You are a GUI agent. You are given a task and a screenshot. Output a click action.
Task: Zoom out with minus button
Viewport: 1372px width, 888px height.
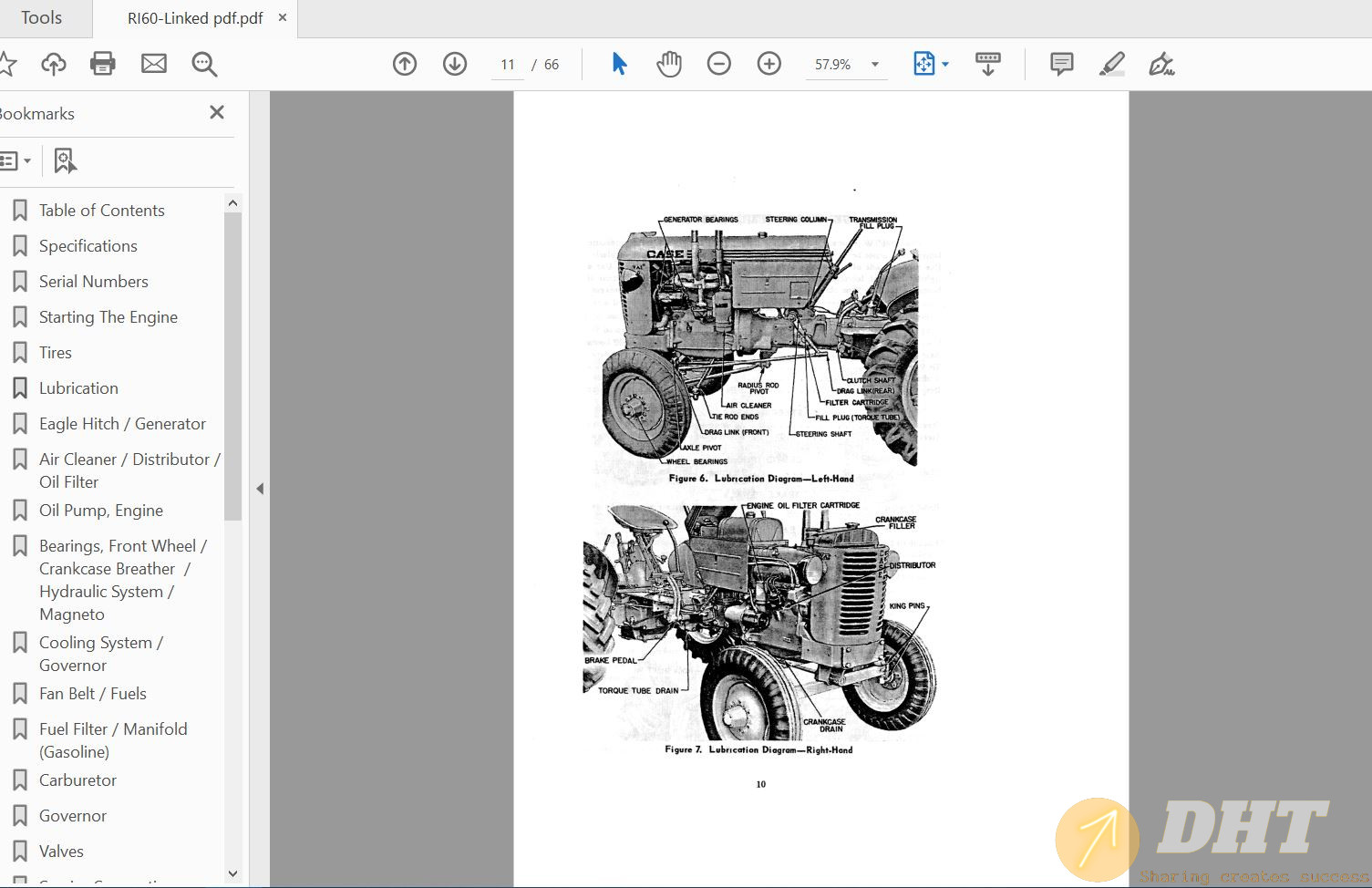tap(719, 64)
